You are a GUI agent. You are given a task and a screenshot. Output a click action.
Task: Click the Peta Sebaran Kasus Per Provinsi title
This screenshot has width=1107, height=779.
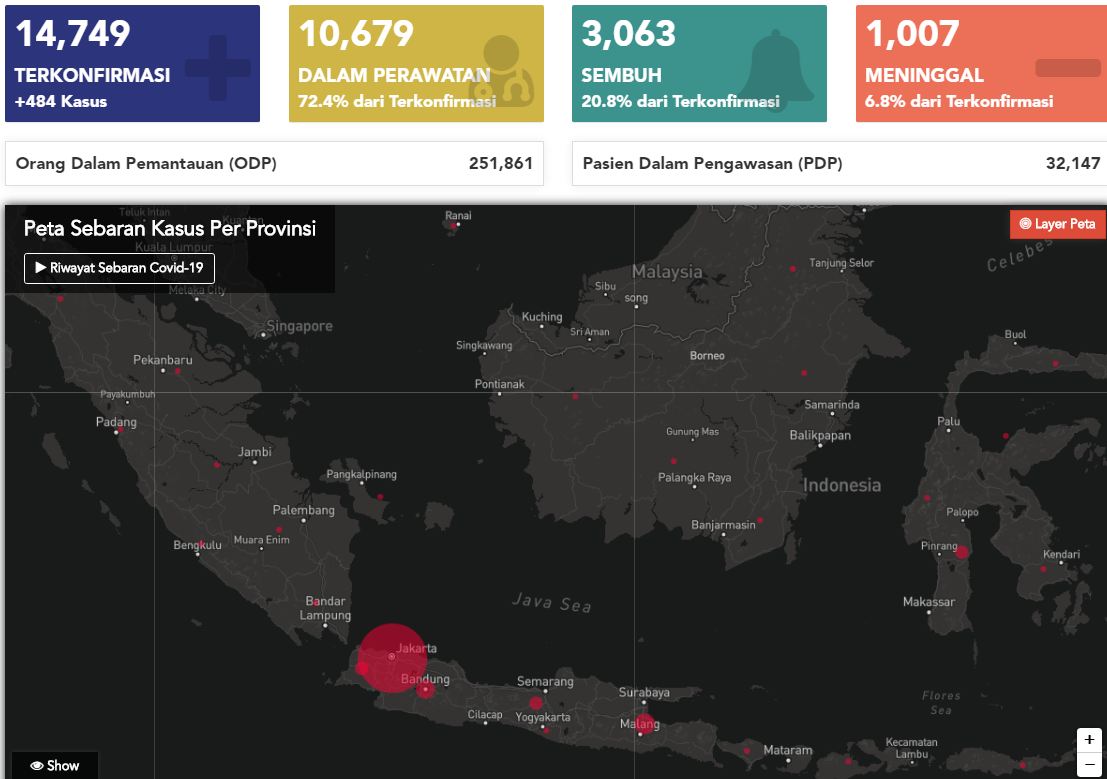(169, 229)
